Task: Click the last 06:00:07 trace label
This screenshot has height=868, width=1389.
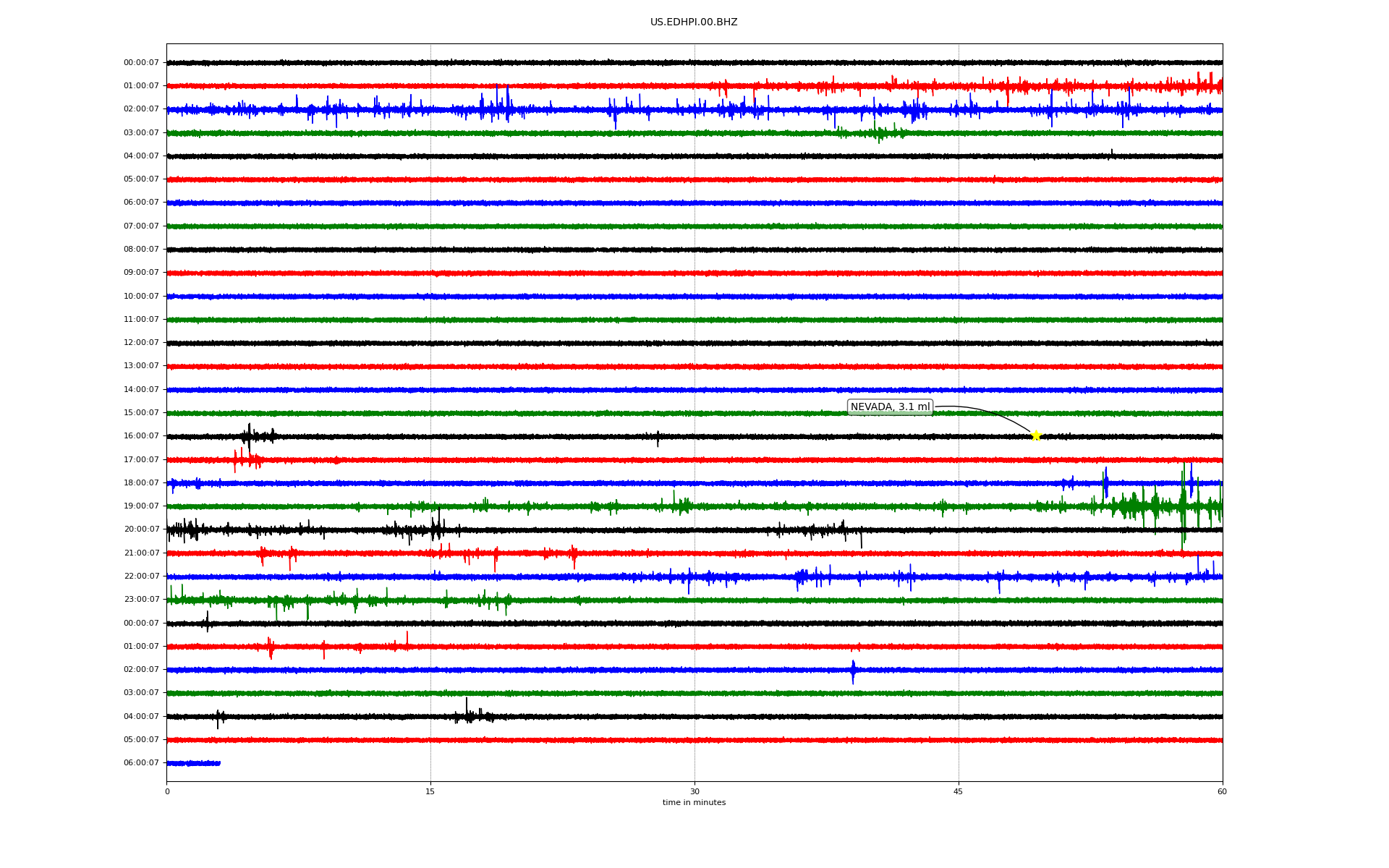Action: click(141, 763)
